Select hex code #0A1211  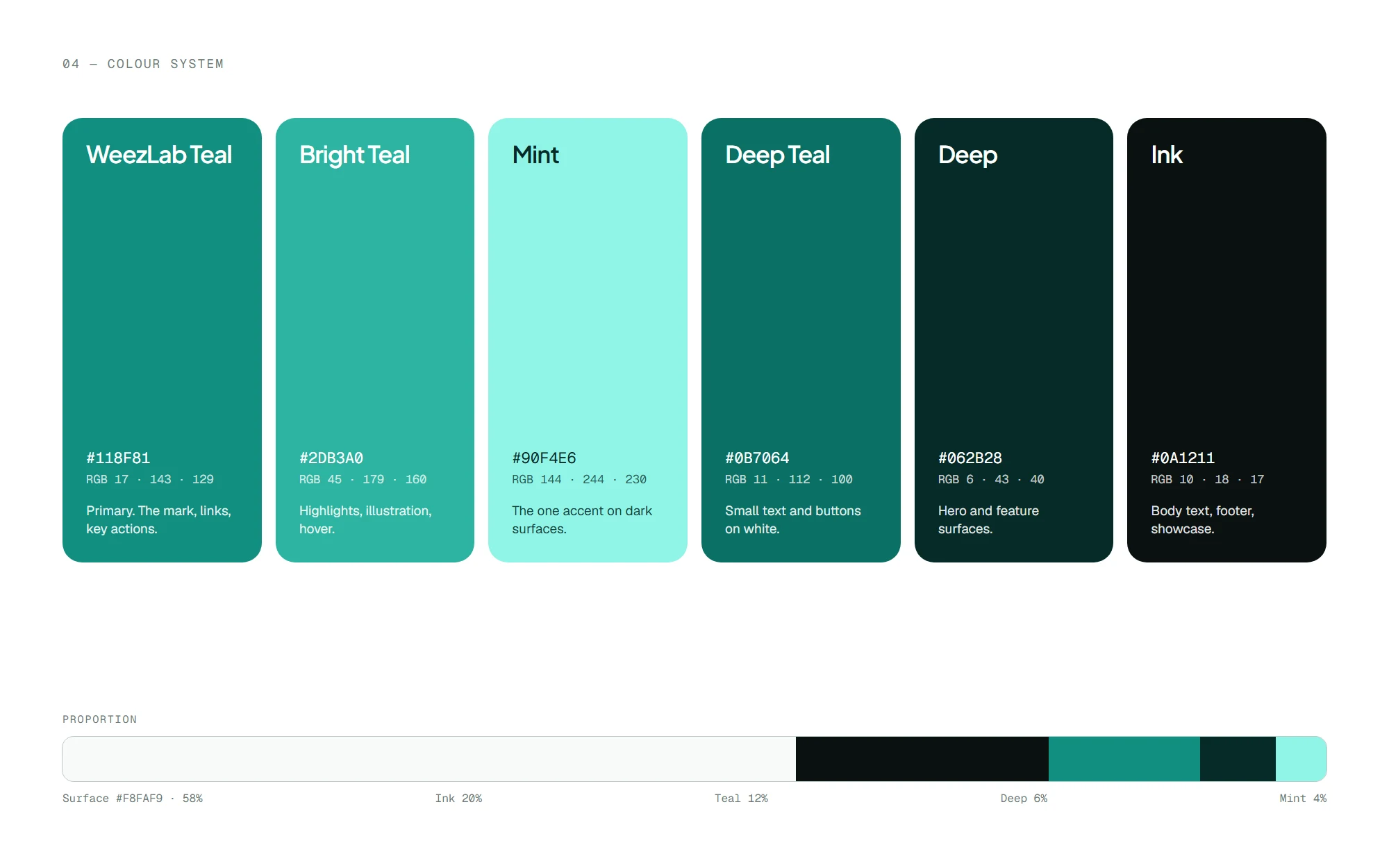(1183, 458)
